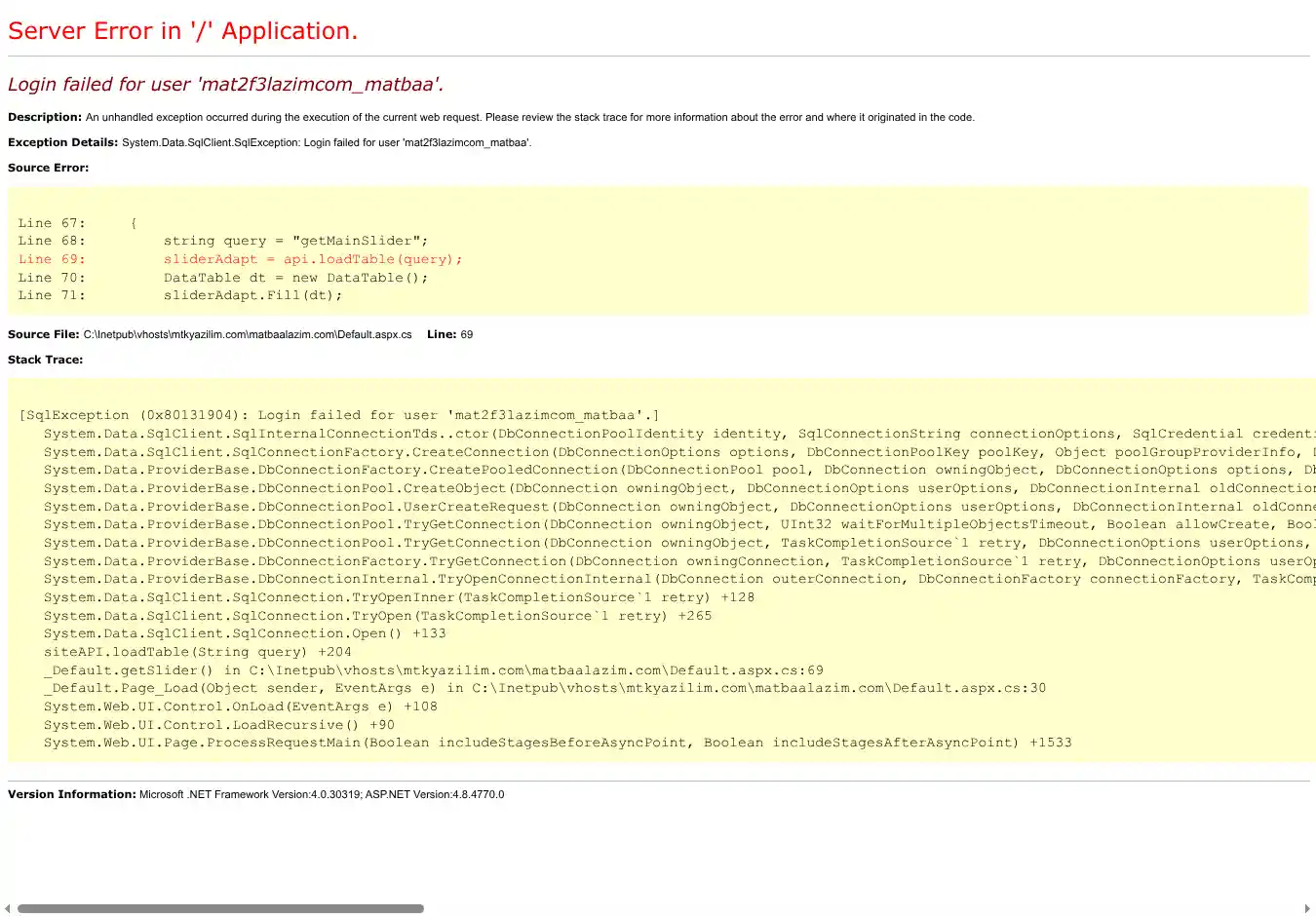Click the 'Exception Details:' bold label
The height and width of the screenshot is (916, 1316).
62,142
